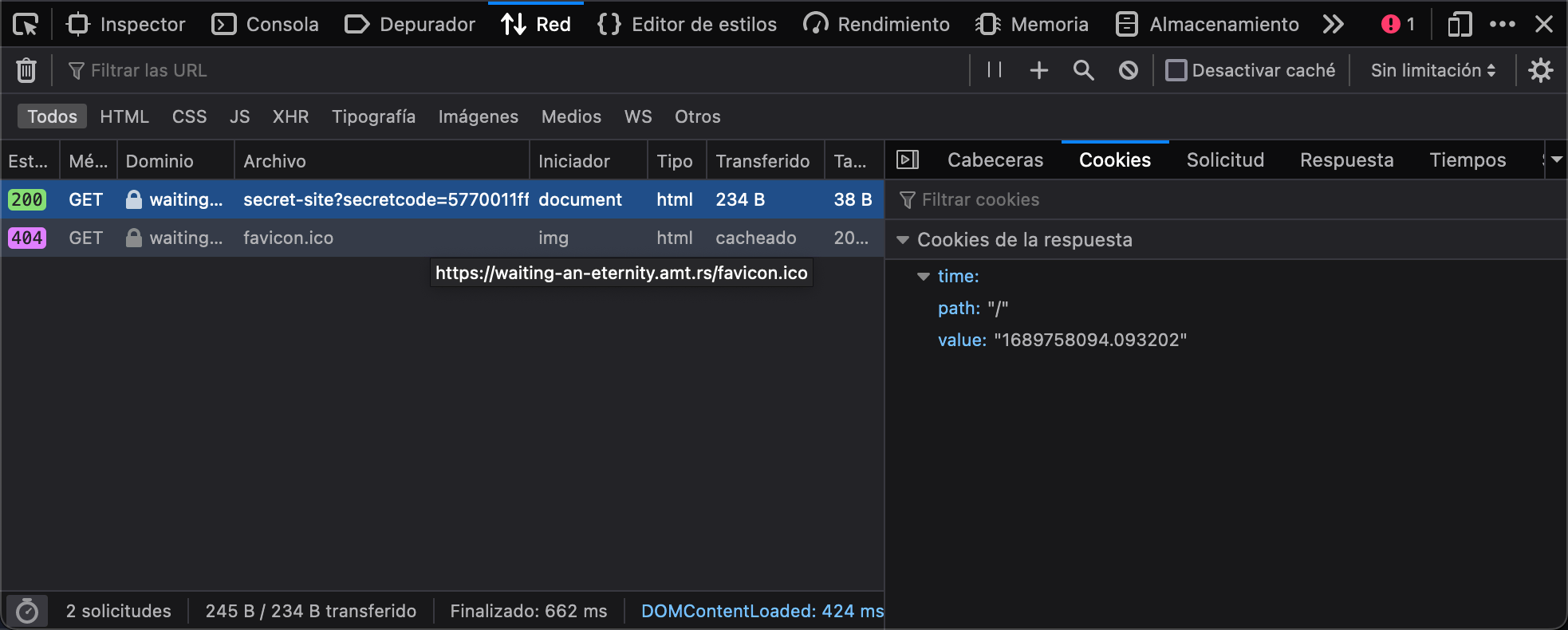The width and height of the screenshot is (1568, 630).
Task: Collapse the time cookie entry
Action: coord(924,277)
